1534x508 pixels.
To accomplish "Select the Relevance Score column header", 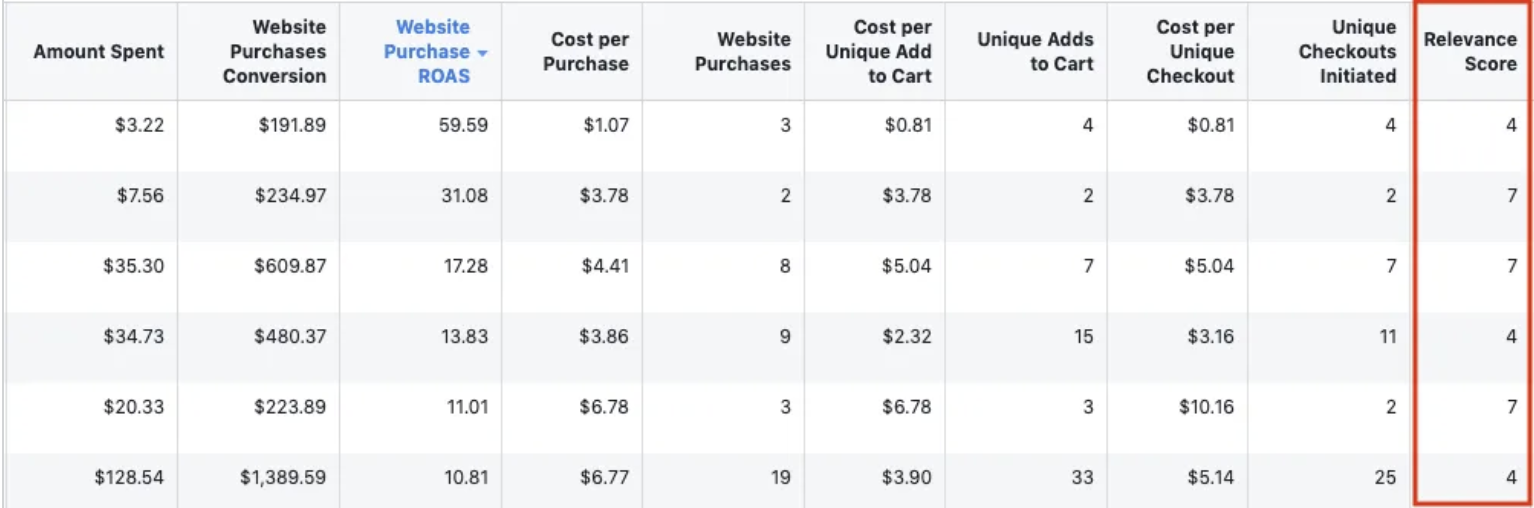I will tap(1470, 52).
